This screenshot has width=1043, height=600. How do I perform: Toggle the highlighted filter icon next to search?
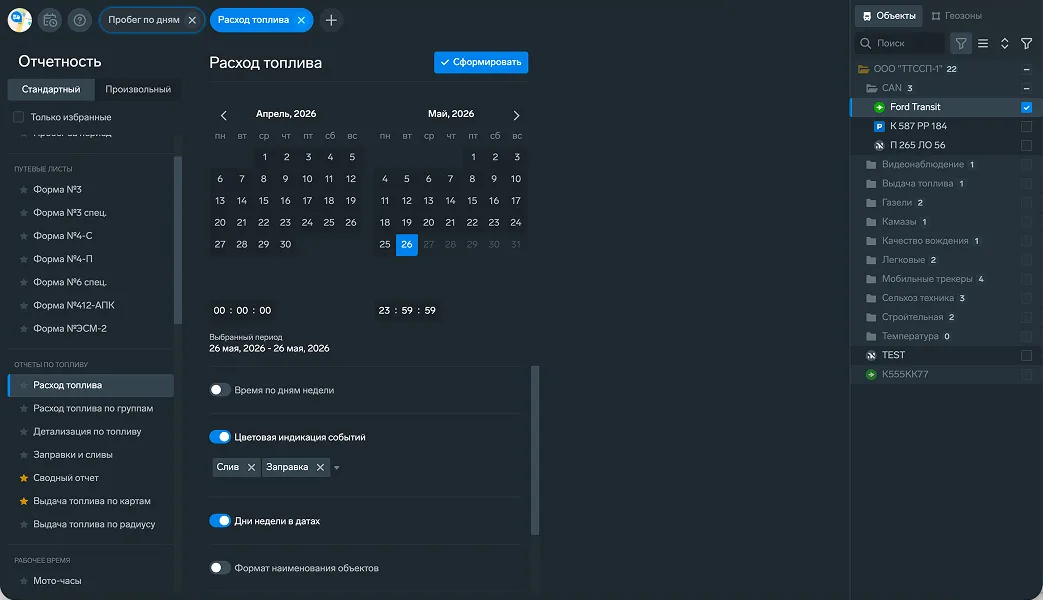pyautogui.click(x=961, y=43)
